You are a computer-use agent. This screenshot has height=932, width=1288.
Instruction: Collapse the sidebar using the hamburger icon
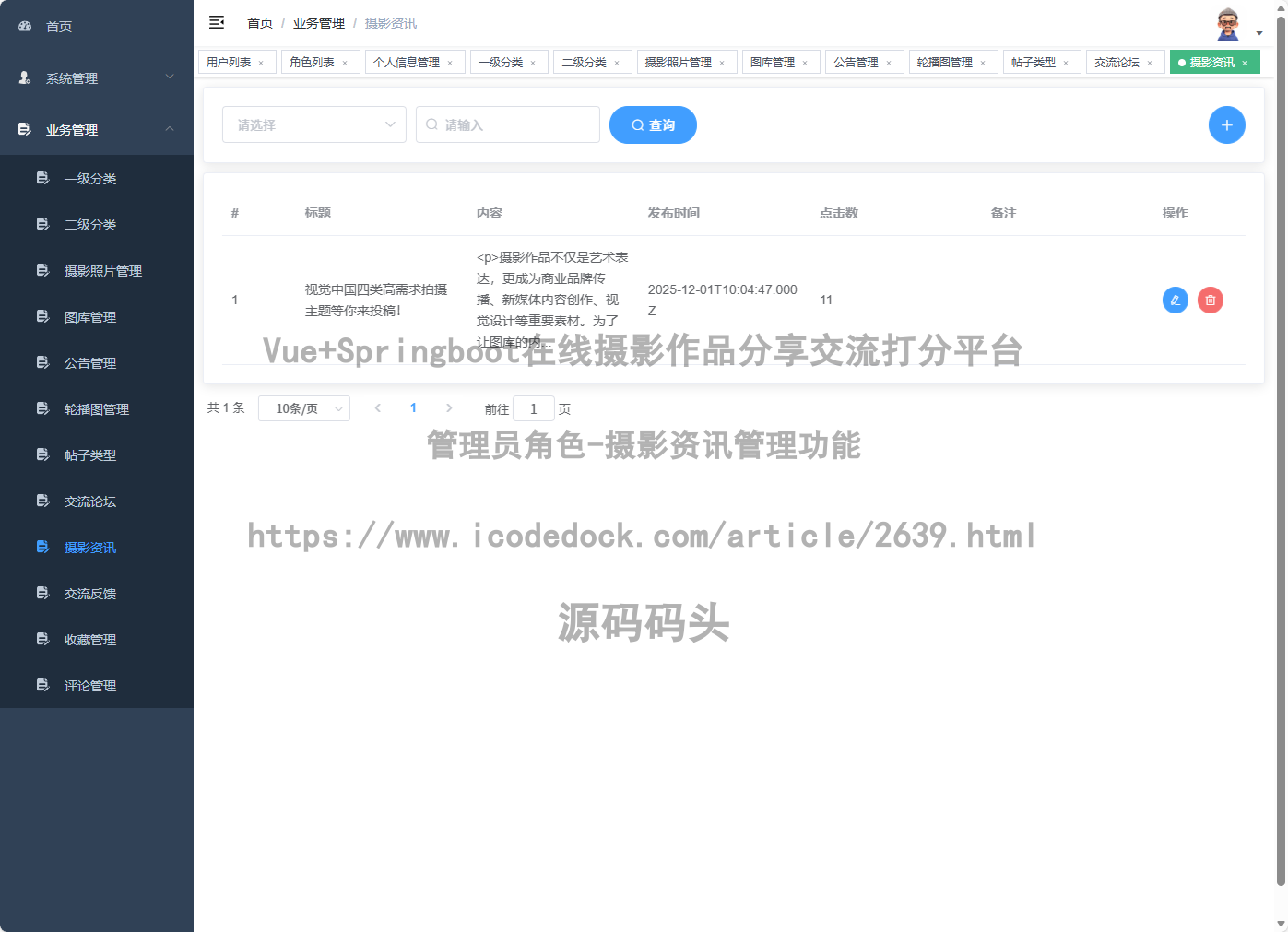(217, 22)
